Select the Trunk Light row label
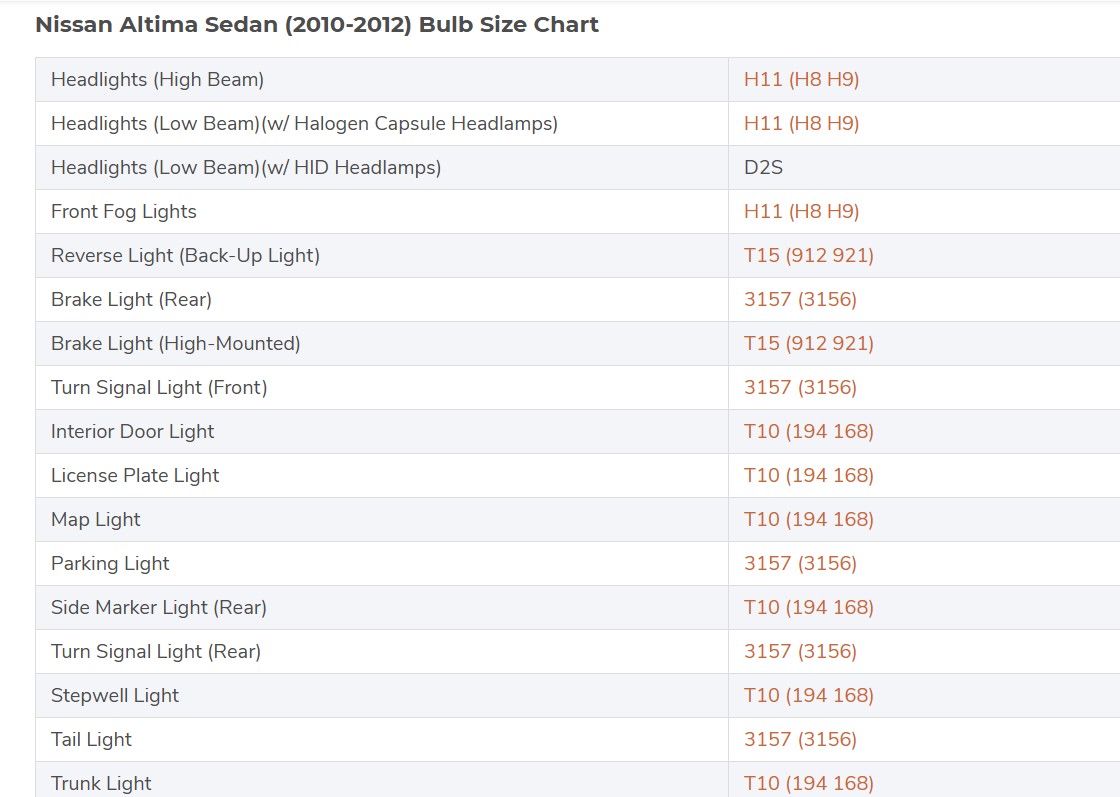Viewport: 1120px width, 797px height. pos(101,783)
